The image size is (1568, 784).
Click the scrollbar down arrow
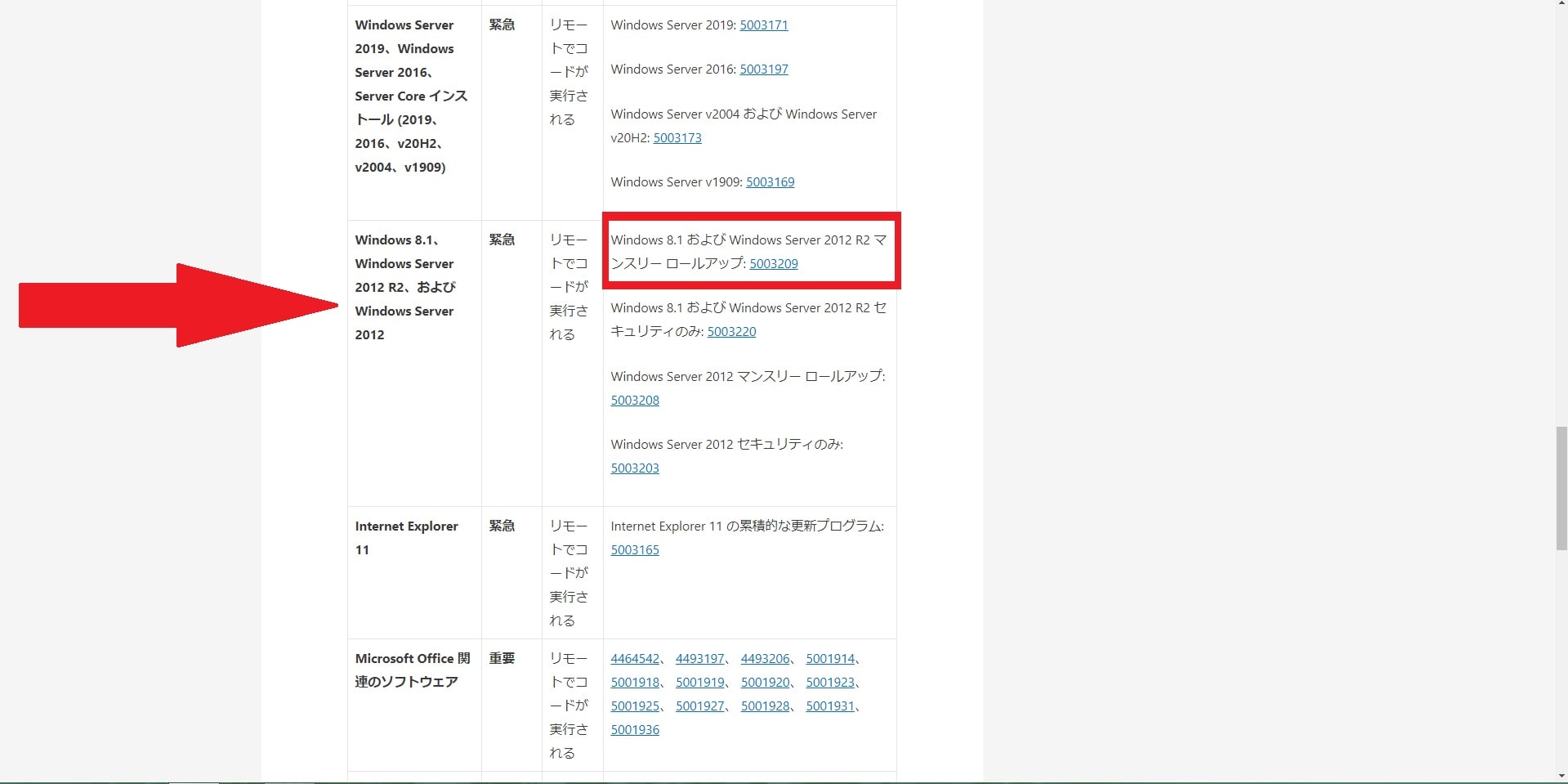coord(1561,777)
